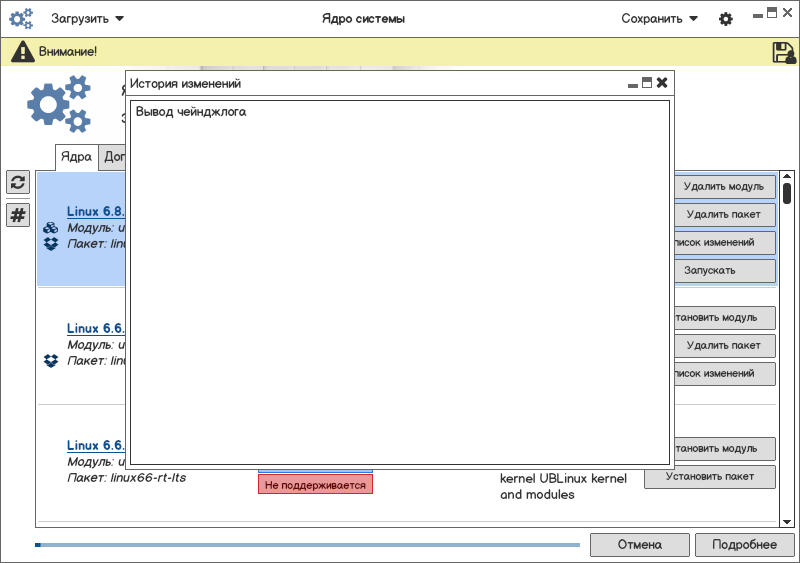Viewport: 800px width, 563px height.
Task: Open settings gear in the header
Action: click(726, 19)
